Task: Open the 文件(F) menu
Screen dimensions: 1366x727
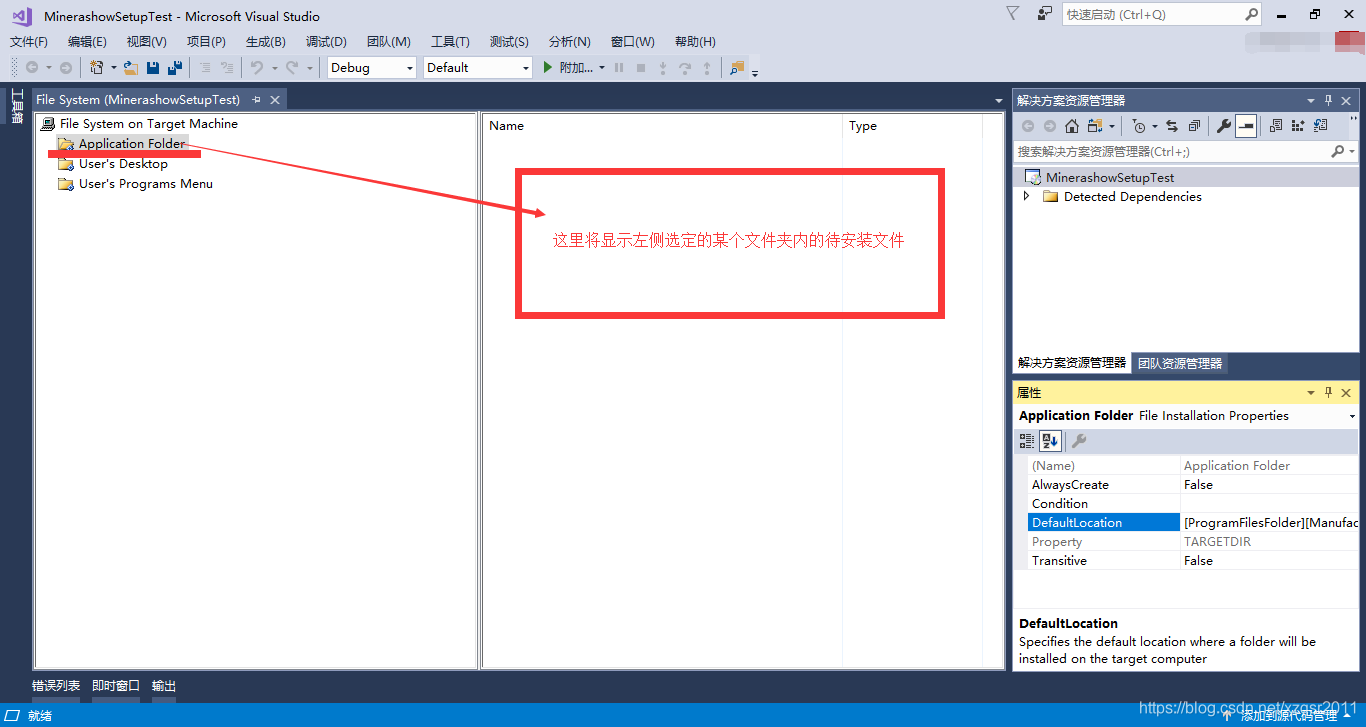Action: tap(29, 42)
